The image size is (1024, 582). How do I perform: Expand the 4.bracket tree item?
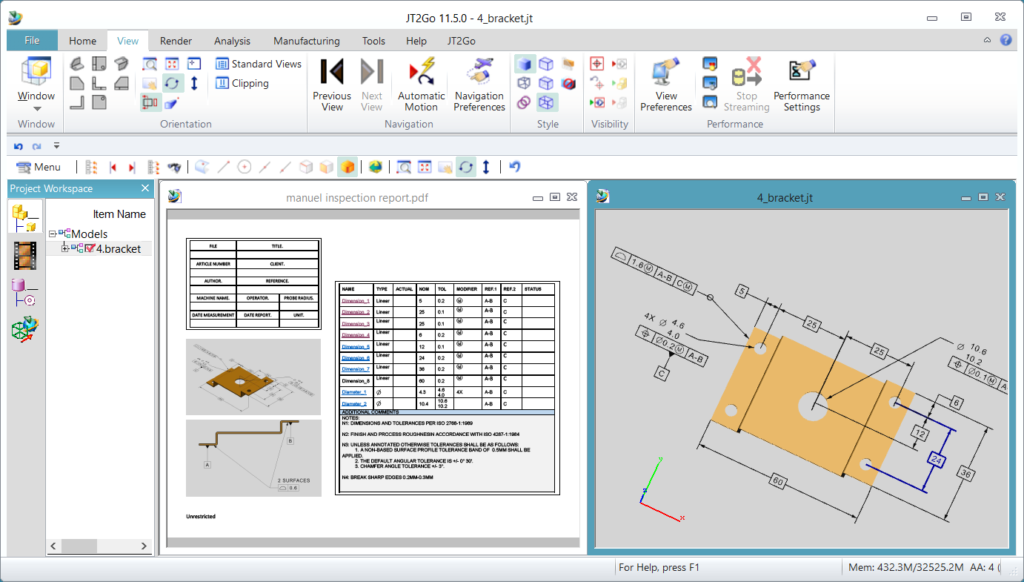pyautogui.click(x=65, y=247)
